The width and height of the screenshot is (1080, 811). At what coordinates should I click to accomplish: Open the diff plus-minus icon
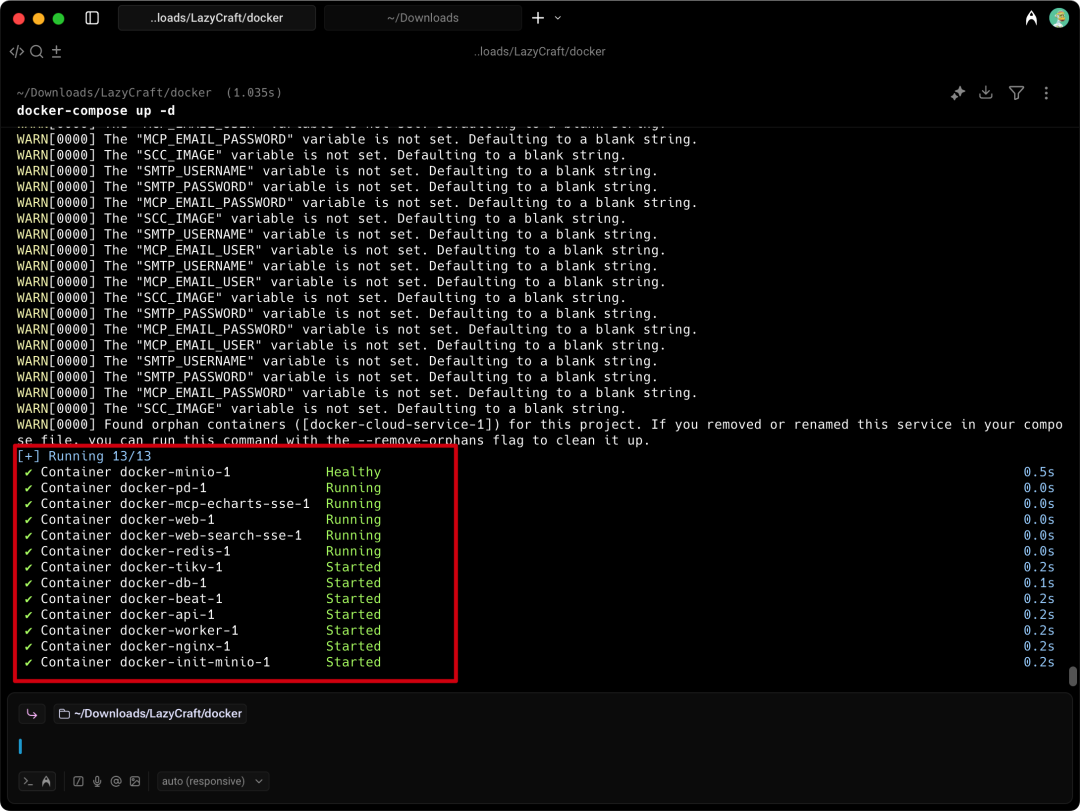pyautogui.click(x=56, y=52)
